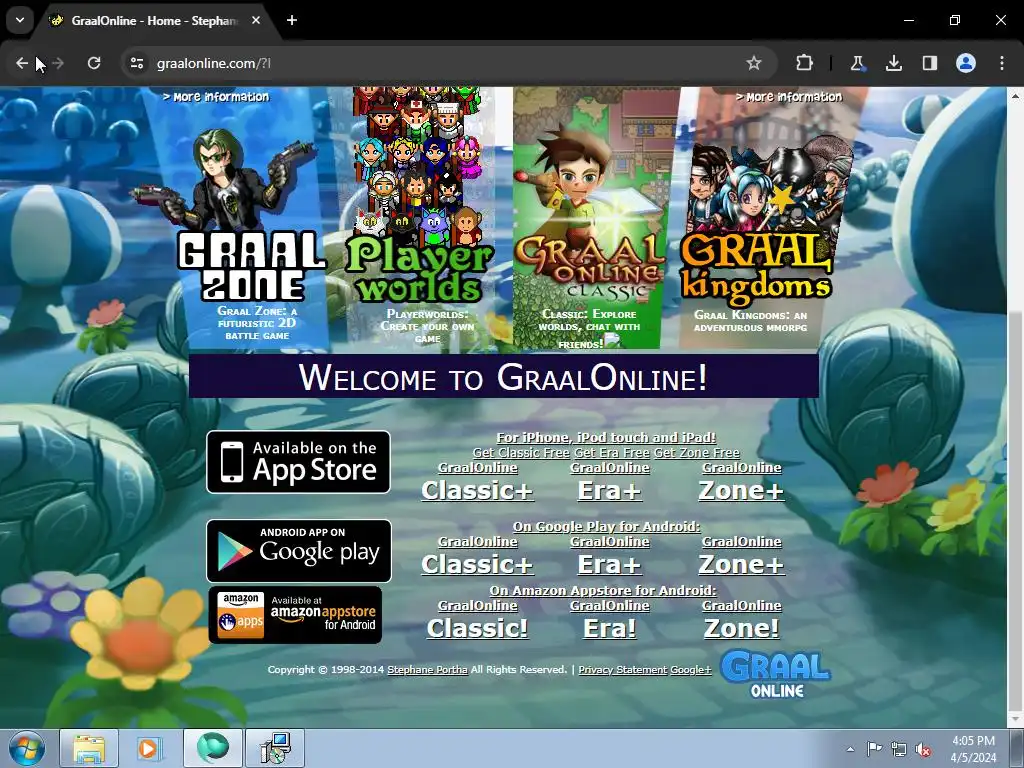Open Amazon Appstore Era! link

[609, 622]
